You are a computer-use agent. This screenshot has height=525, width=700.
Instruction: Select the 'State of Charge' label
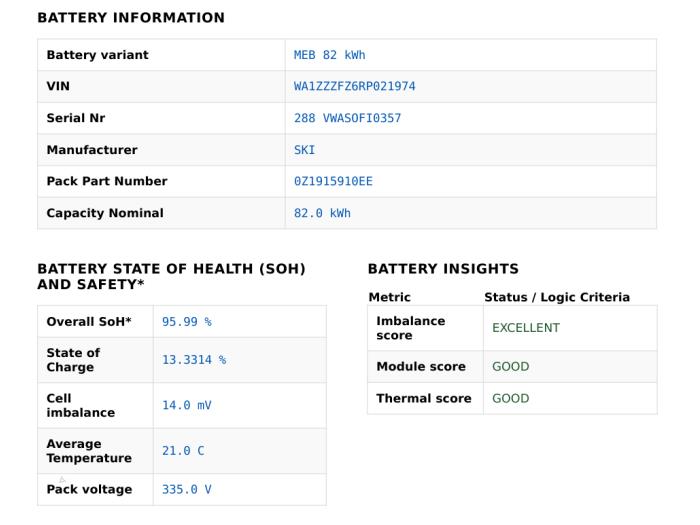tap(73, 359)
